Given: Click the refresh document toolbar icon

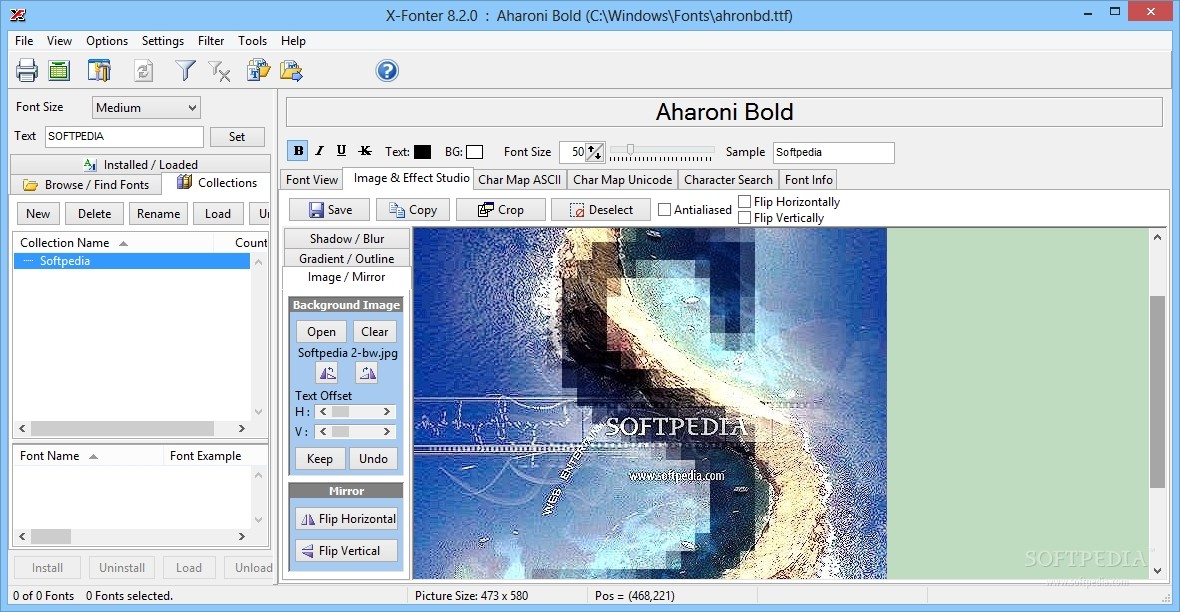Looking at the screenshot, I should (x=143, y=71).
